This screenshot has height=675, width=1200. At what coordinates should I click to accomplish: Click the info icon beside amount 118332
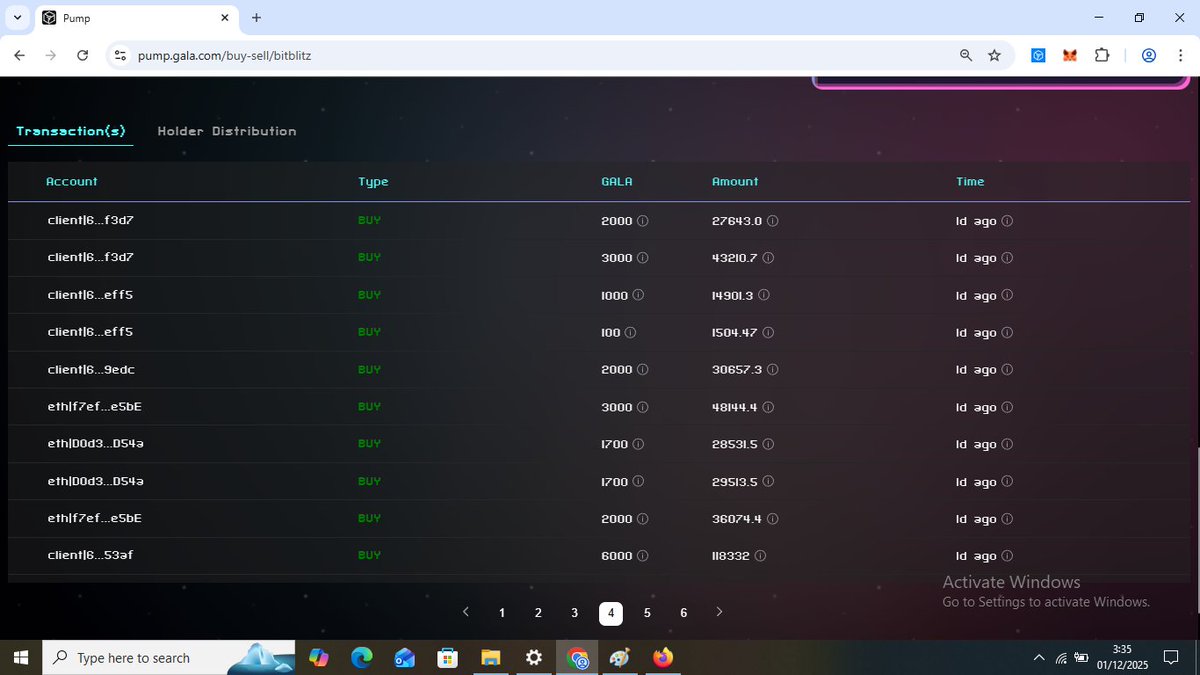click(x=760, y=556)
